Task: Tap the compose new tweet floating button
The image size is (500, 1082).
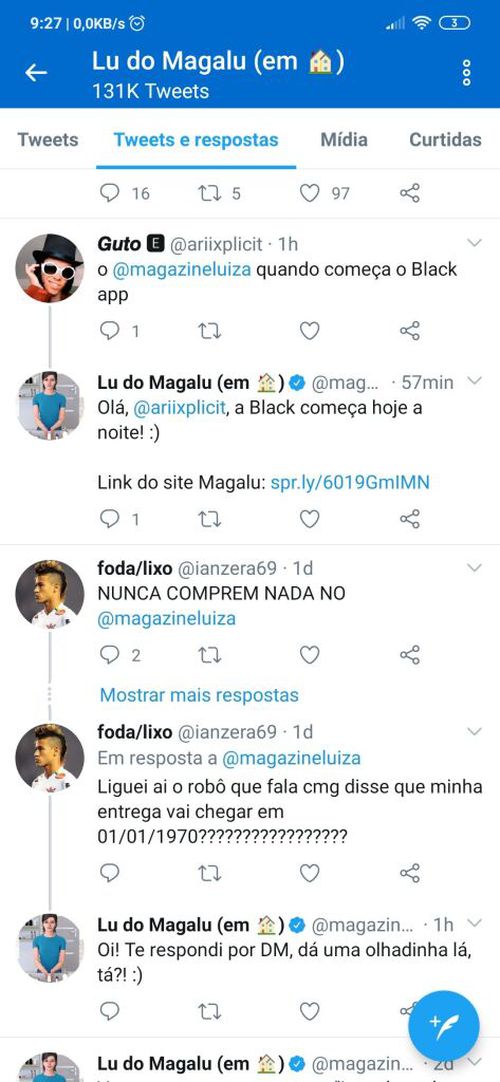Action: coord(443,1026)
